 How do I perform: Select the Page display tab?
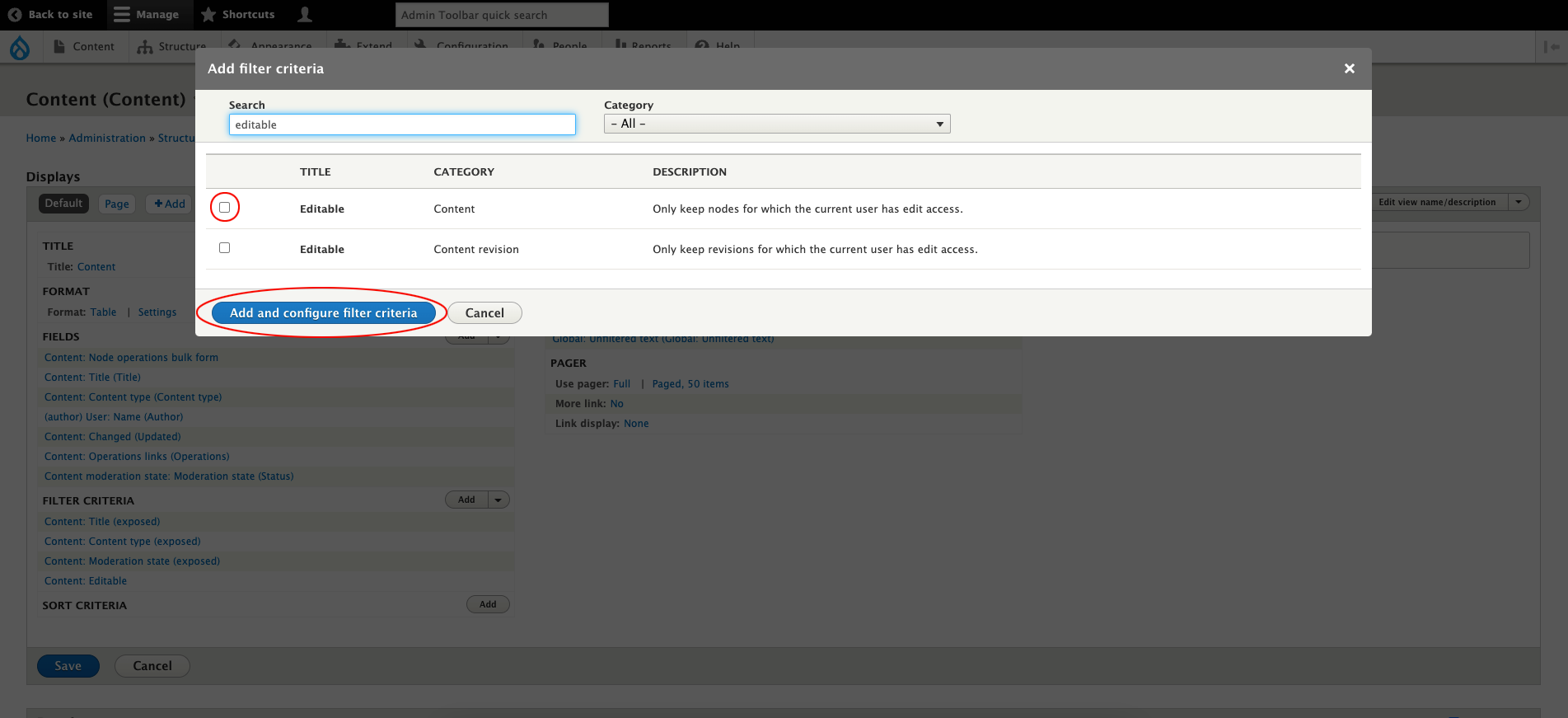click(x=117, y=204)
